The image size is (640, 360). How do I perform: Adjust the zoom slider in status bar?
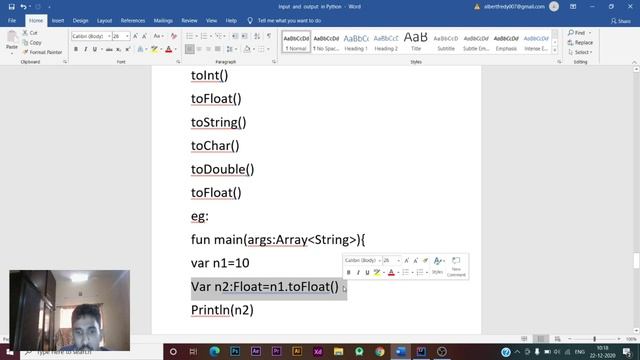594,339
